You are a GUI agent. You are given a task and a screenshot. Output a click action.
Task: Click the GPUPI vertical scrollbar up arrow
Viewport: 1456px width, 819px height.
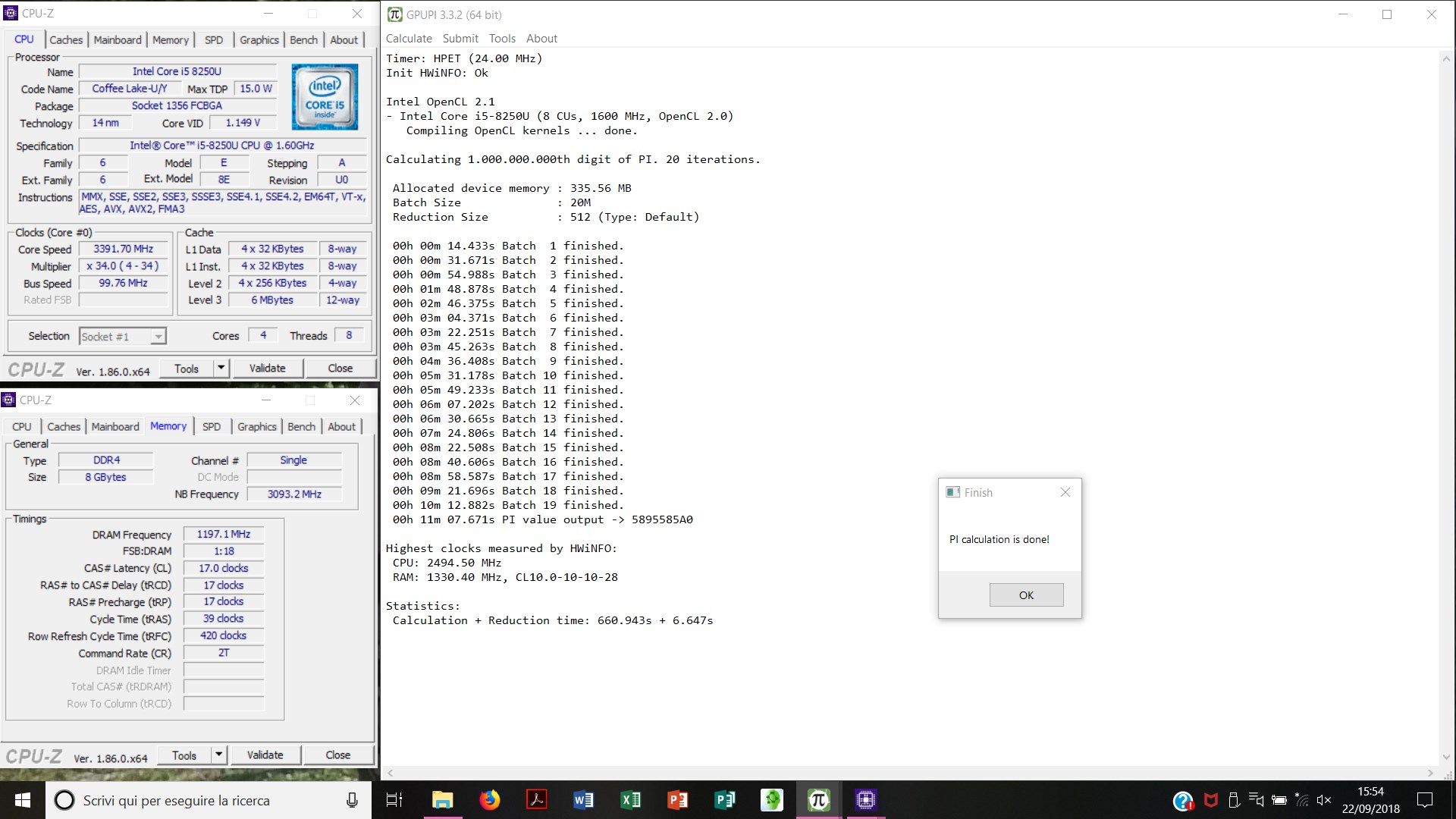coord(1446,58)
